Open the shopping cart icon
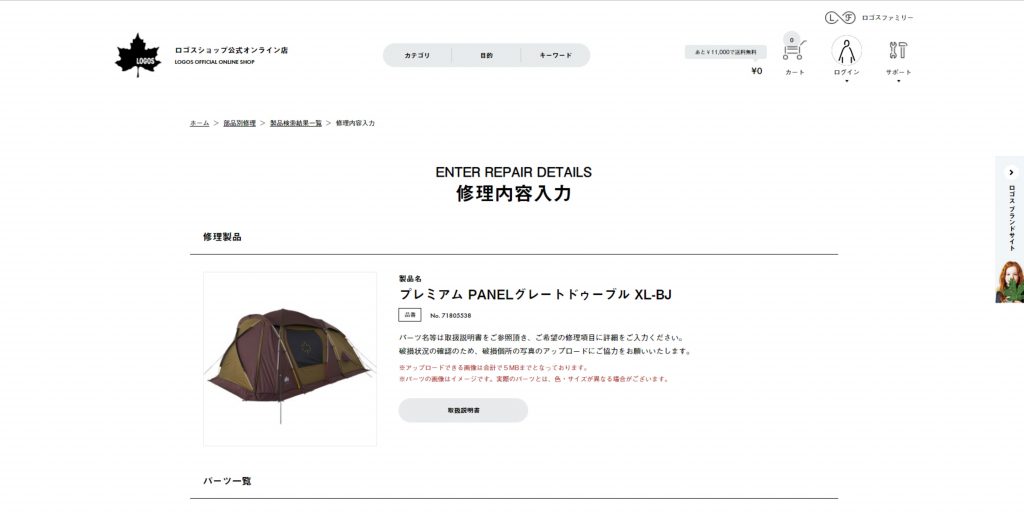Image resolution: width=1024 pixels, height=512 pixels. (794, 50)
